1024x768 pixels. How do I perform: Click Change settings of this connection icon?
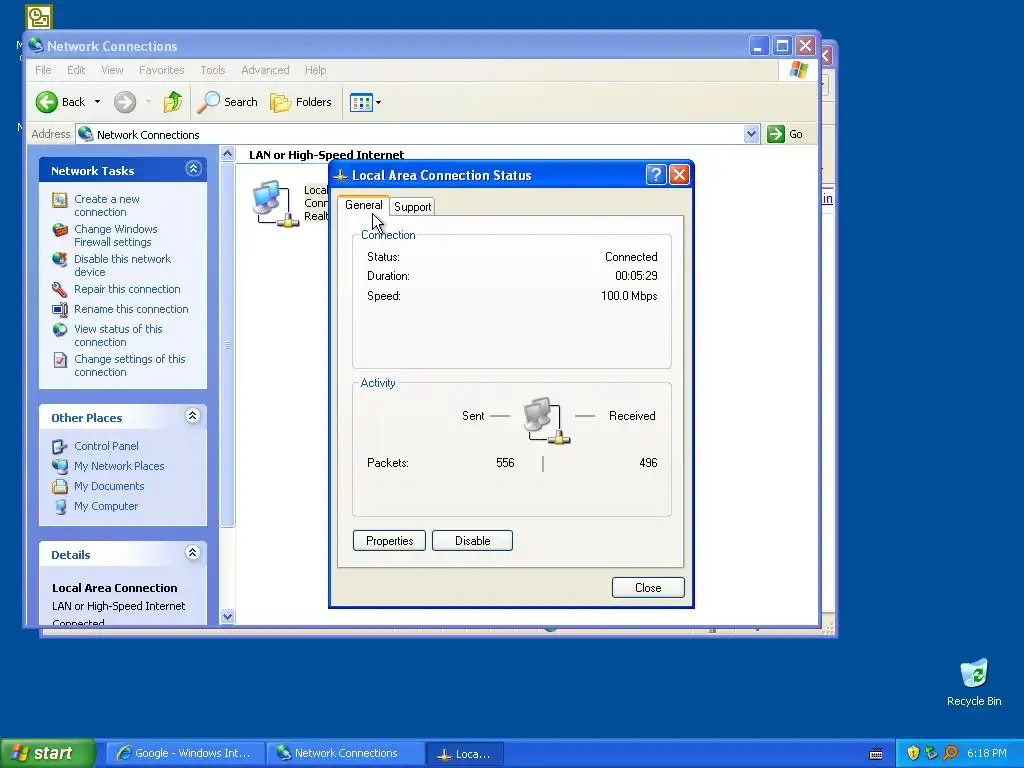60,360
